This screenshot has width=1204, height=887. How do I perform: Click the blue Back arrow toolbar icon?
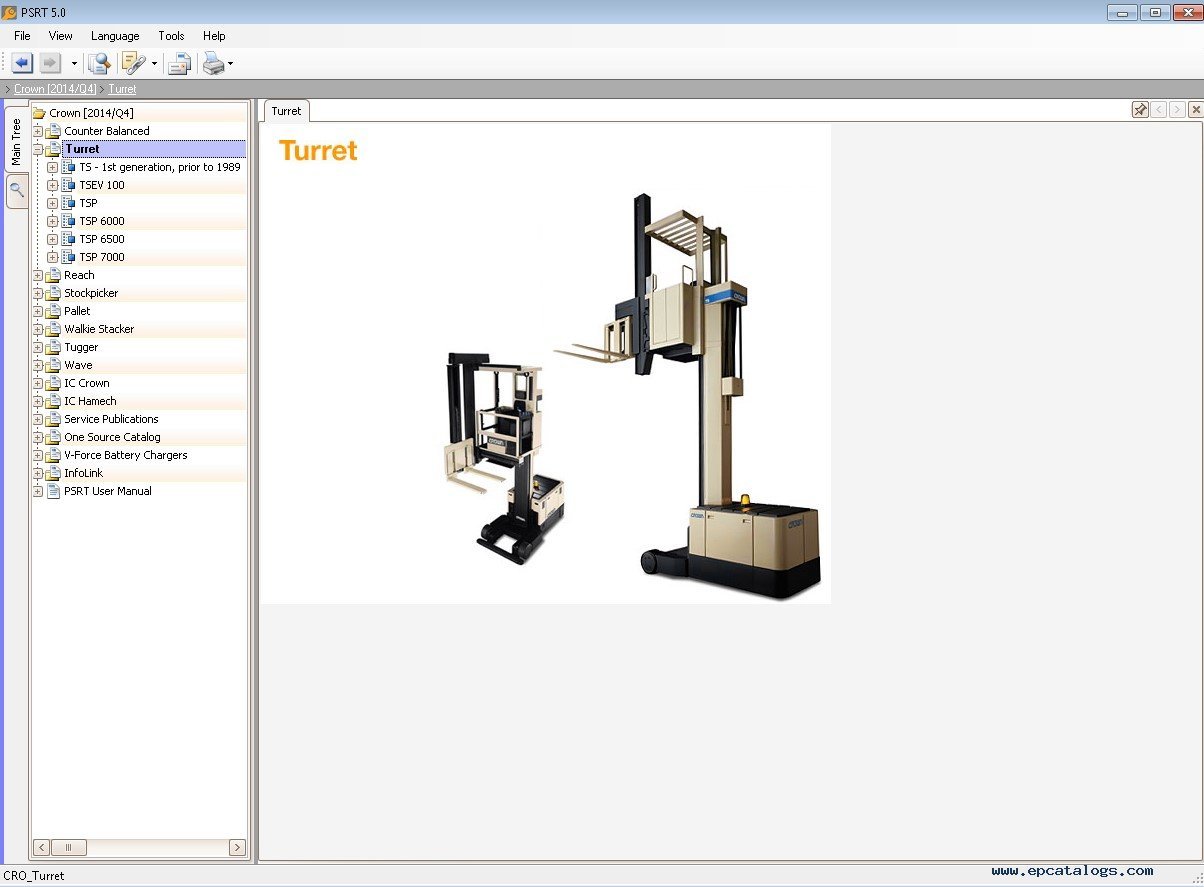pos(22,64)
